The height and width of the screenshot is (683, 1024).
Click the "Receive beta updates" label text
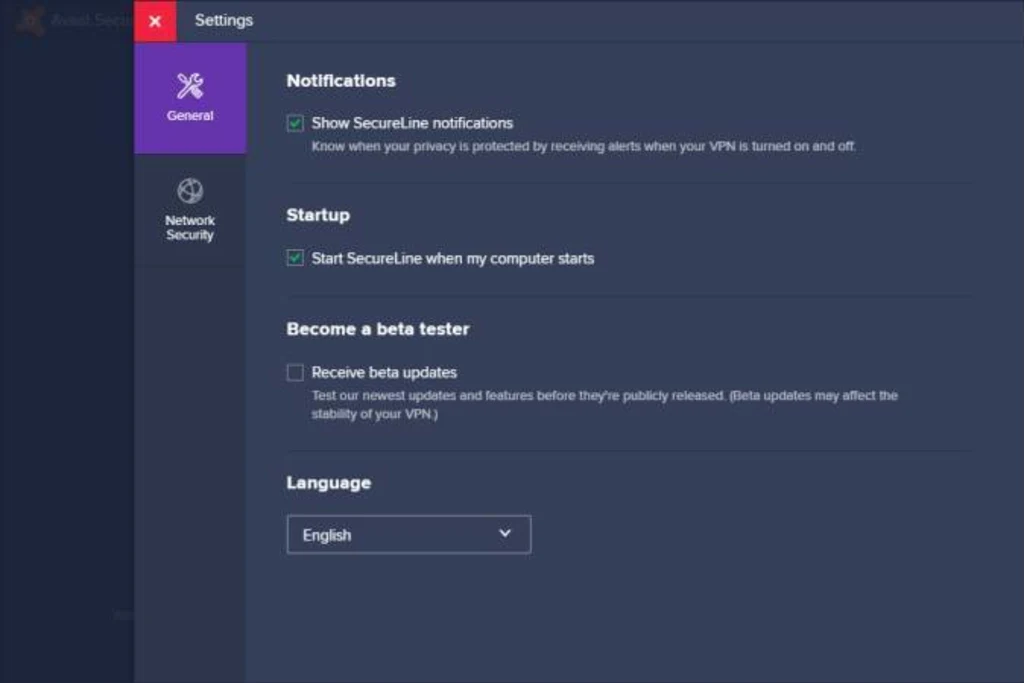(384, 372)
